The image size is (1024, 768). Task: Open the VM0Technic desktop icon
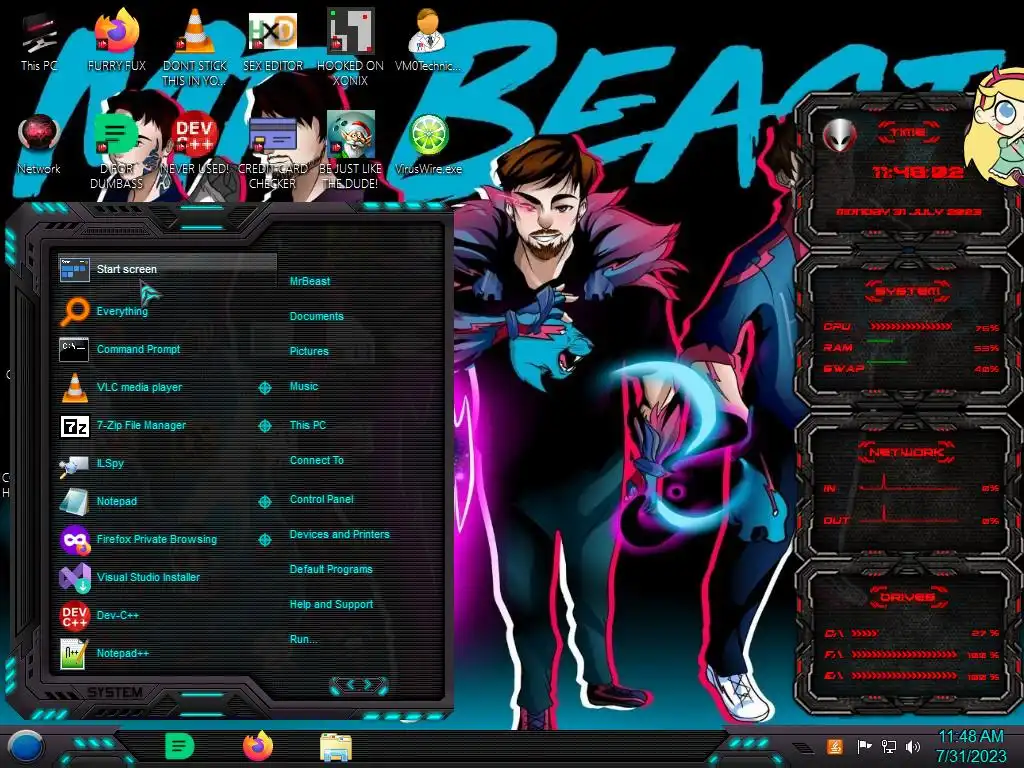428,40
